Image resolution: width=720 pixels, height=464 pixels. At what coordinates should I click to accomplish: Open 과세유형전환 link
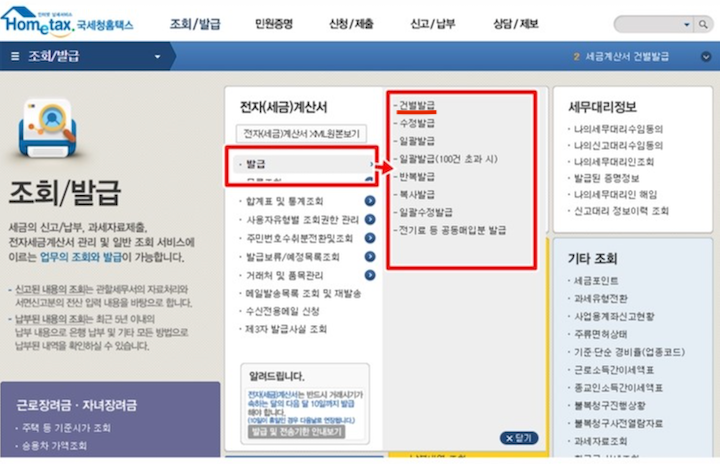601,299
